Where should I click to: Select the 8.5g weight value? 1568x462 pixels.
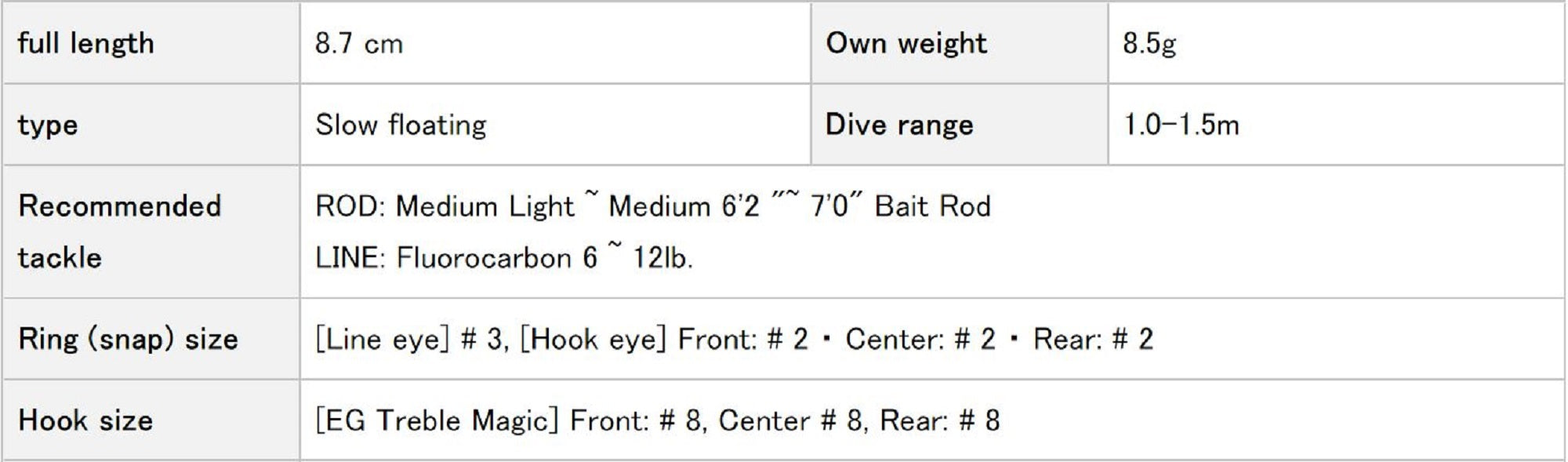(x=1149, y=43)
